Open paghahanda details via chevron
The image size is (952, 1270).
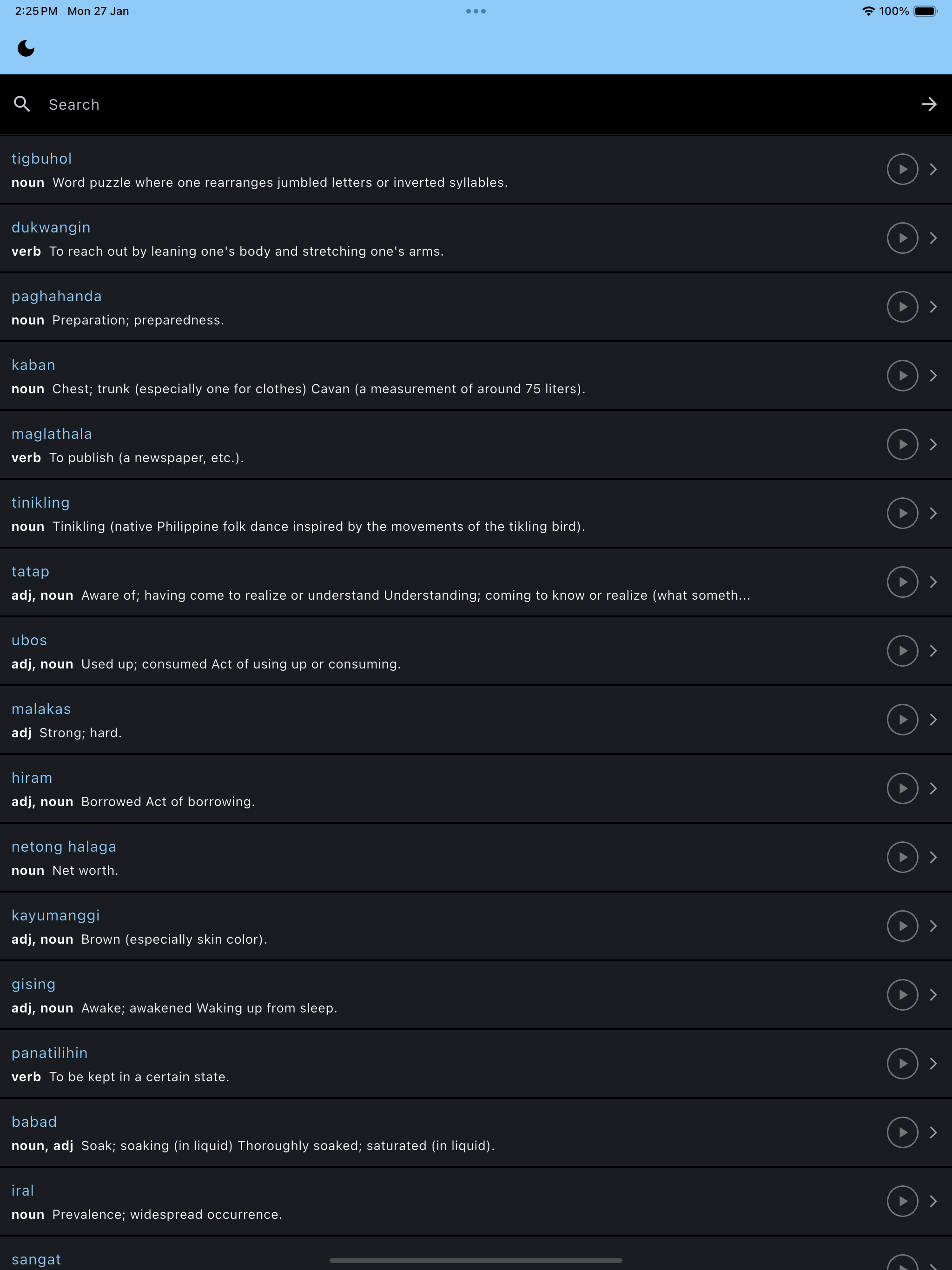tap(933, 307)
